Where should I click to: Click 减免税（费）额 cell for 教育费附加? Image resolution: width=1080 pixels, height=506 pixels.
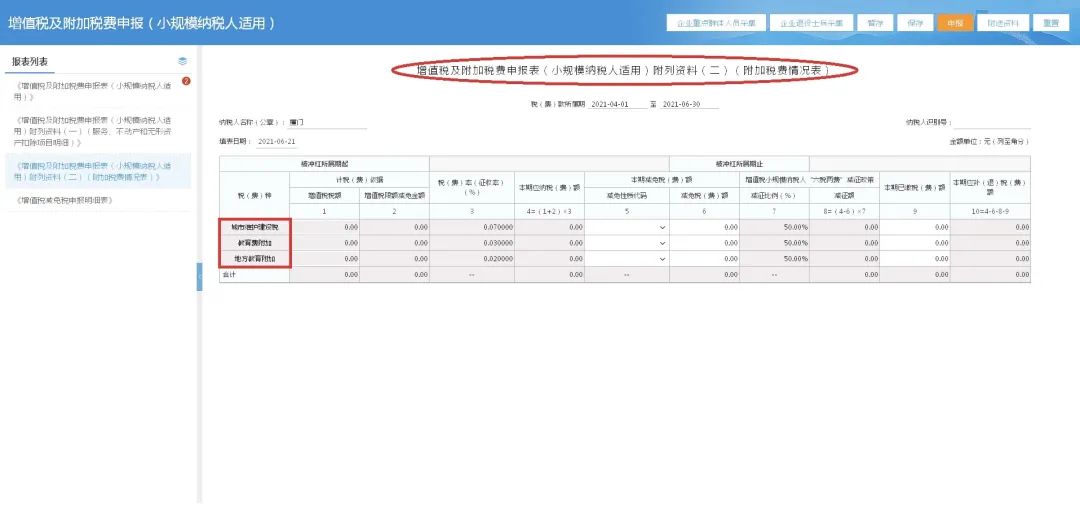pos(704,243)
